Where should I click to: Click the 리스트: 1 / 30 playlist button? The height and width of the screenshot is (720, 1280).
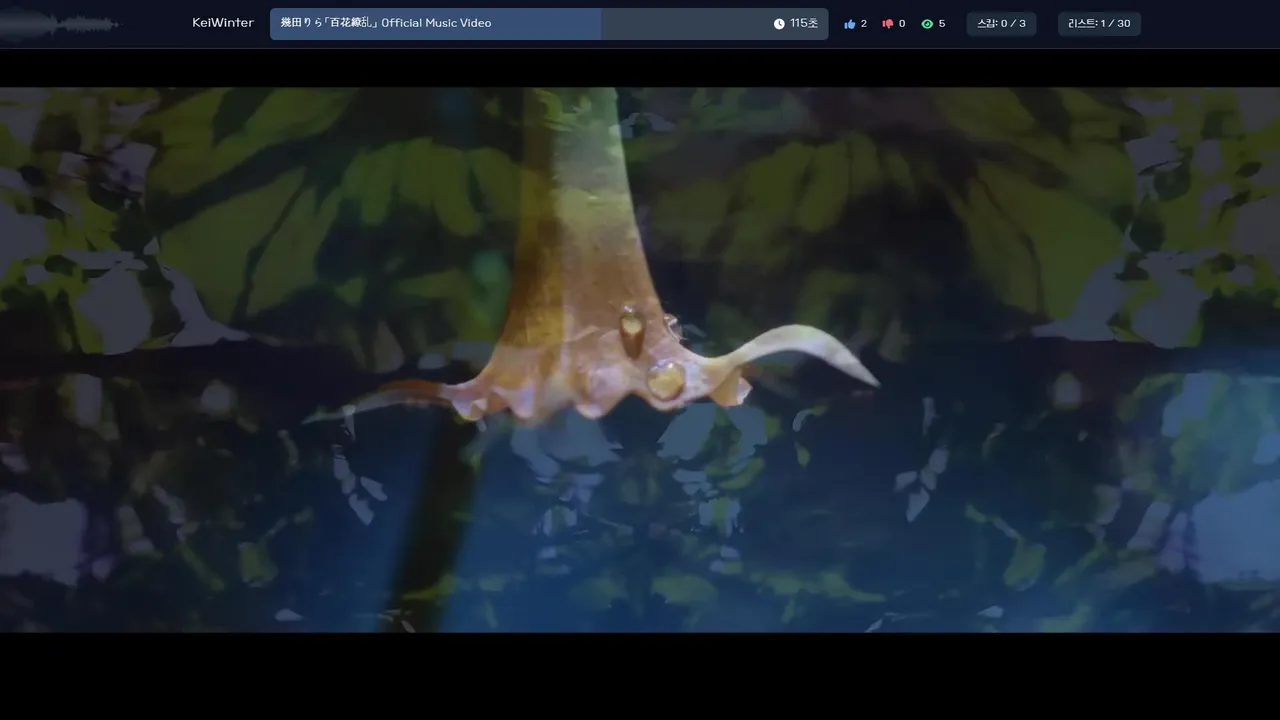coord(1099,24)
